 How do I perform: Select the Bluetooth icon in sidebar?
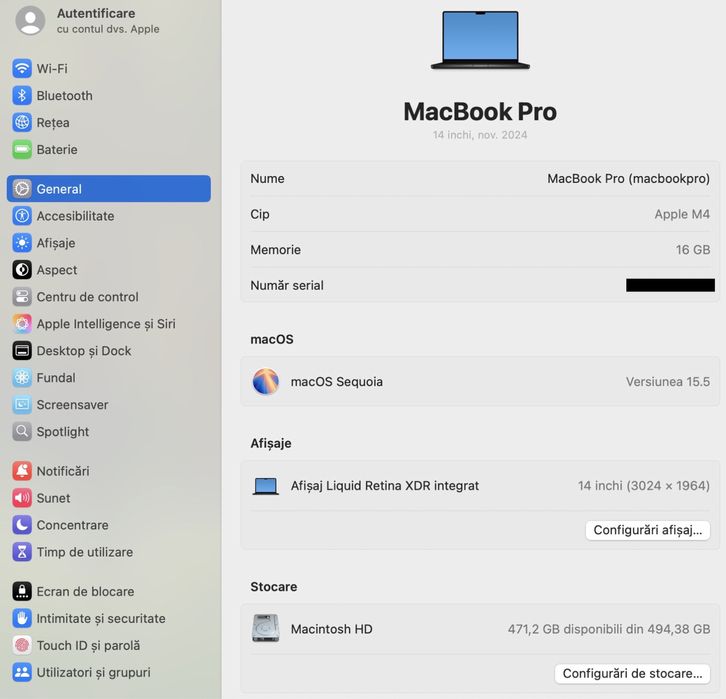22,95
